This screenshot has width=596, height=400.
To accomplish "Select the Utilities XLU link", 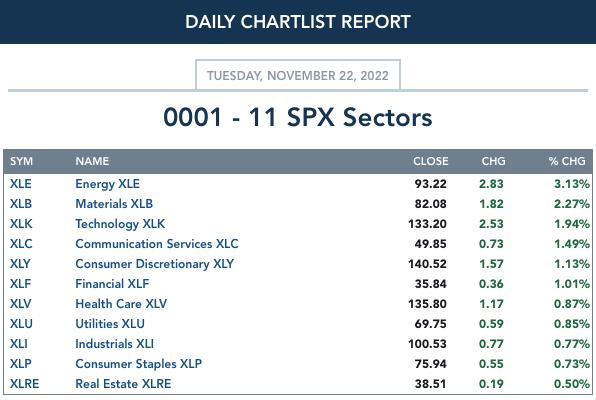I will [110, 324].
